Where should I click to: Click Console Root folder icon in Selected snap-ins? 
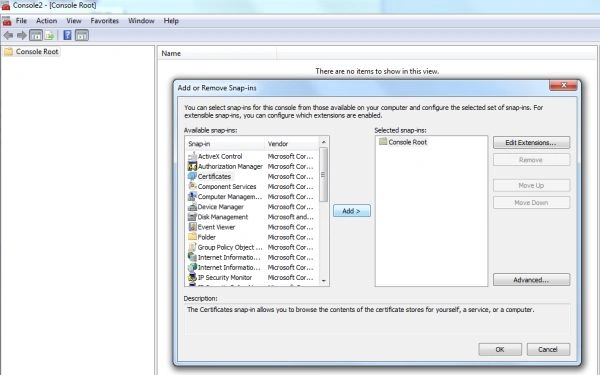click(x=383, y=142)
